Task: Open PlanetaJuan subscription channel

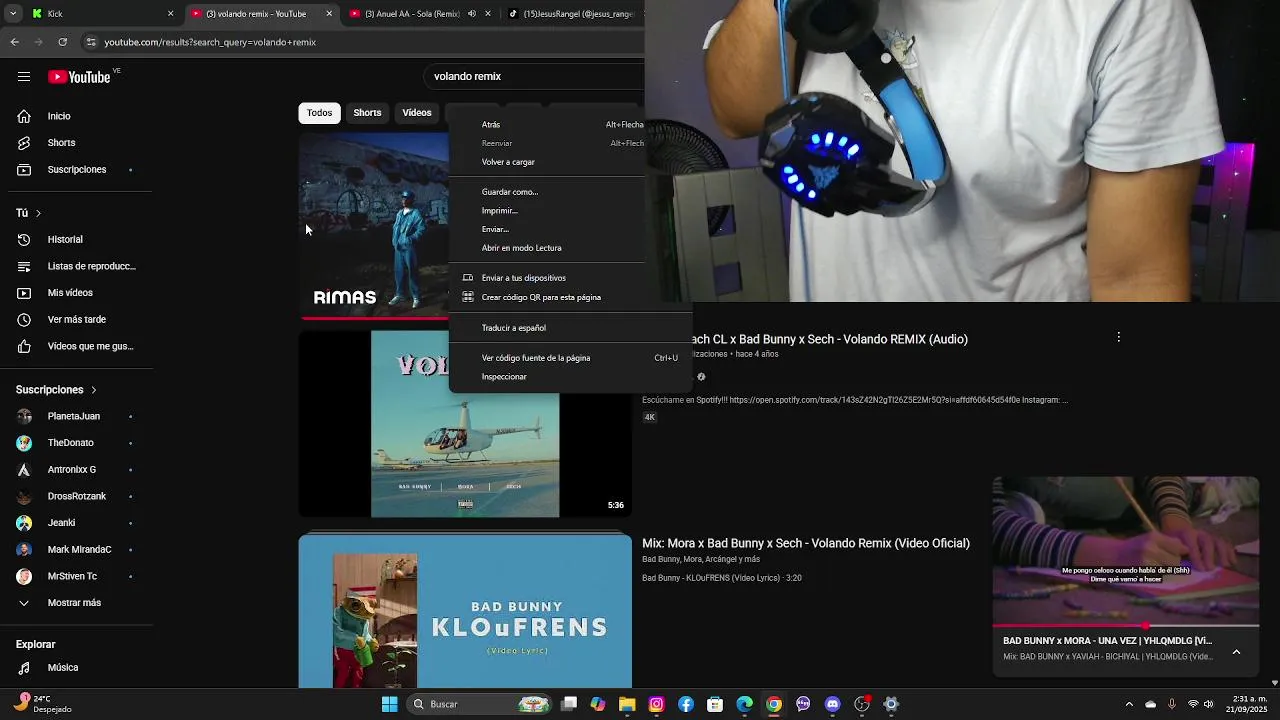Action: [76, 416]
